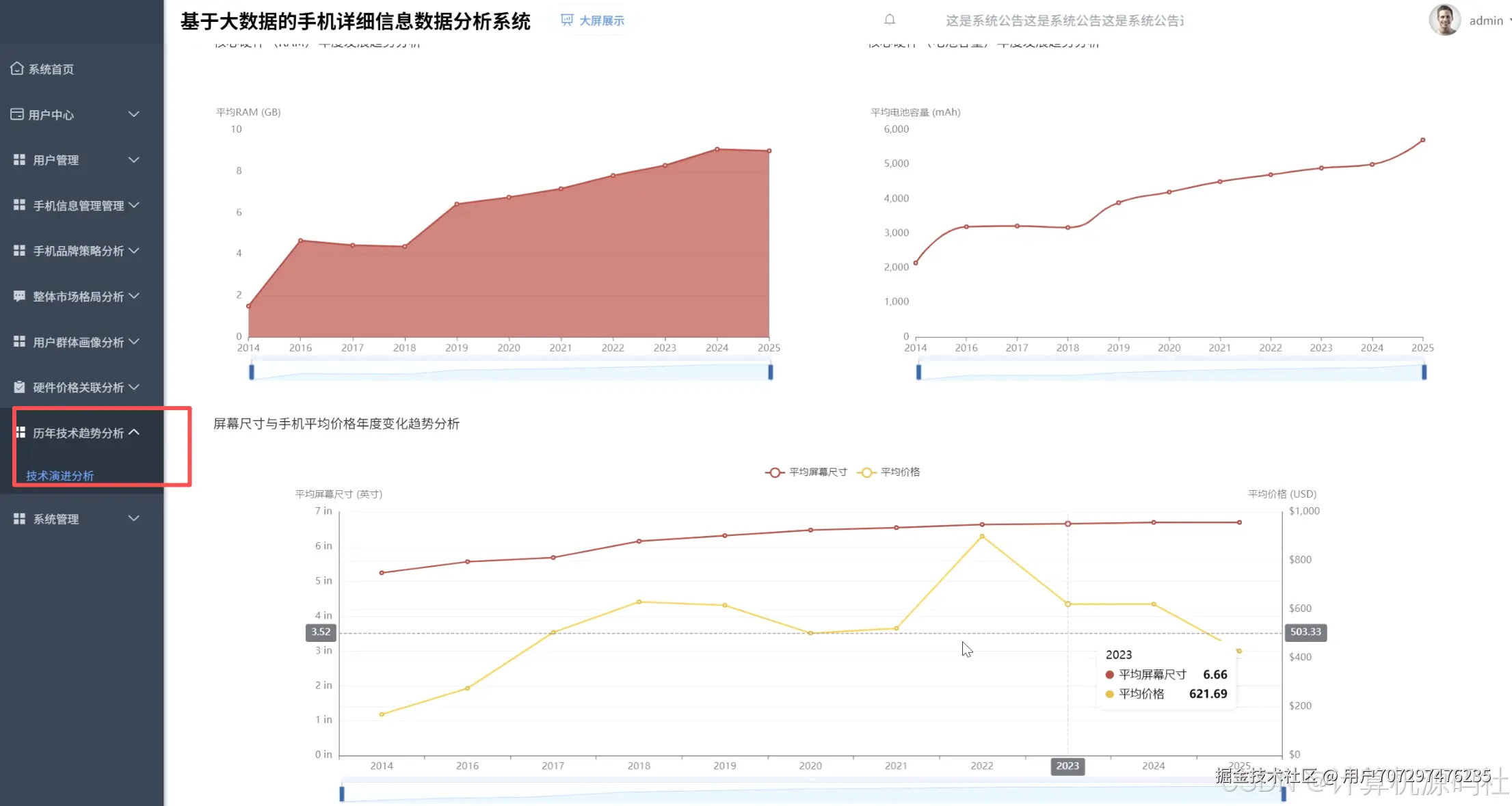
Task: Expand the 手机品牌策略分析 submenu arrow
Action: (134, 250)
